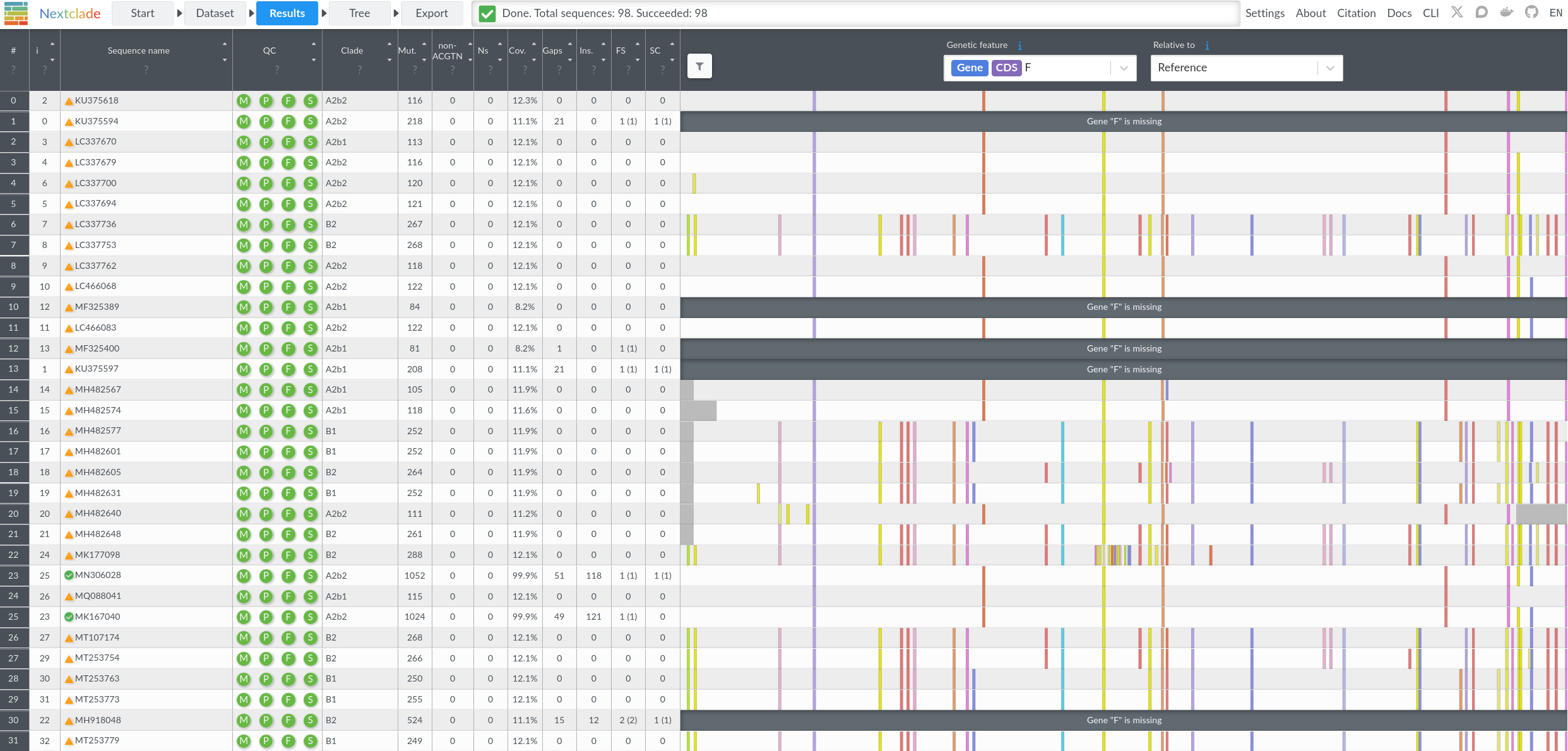Click the funnel filter icon
This screenshot has height=751, width=1568.
pyautogui.click(x=699, y=66)
